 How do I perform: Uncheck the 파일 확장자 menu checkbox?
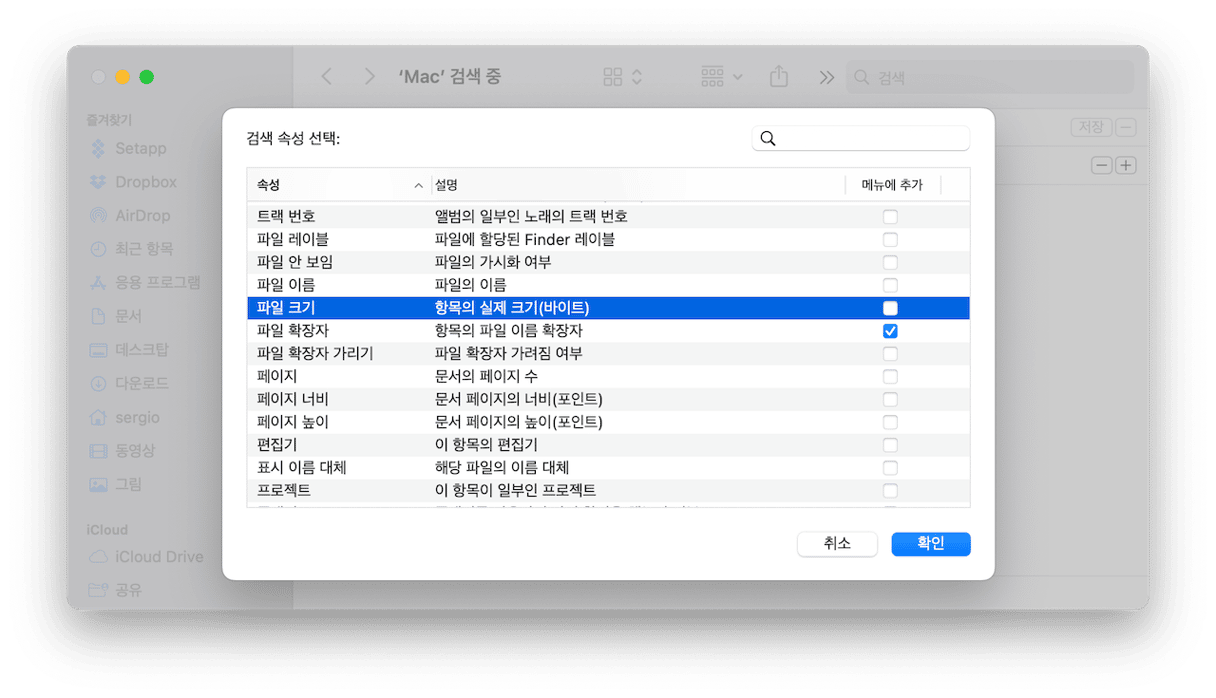click(x=890, y=331)
